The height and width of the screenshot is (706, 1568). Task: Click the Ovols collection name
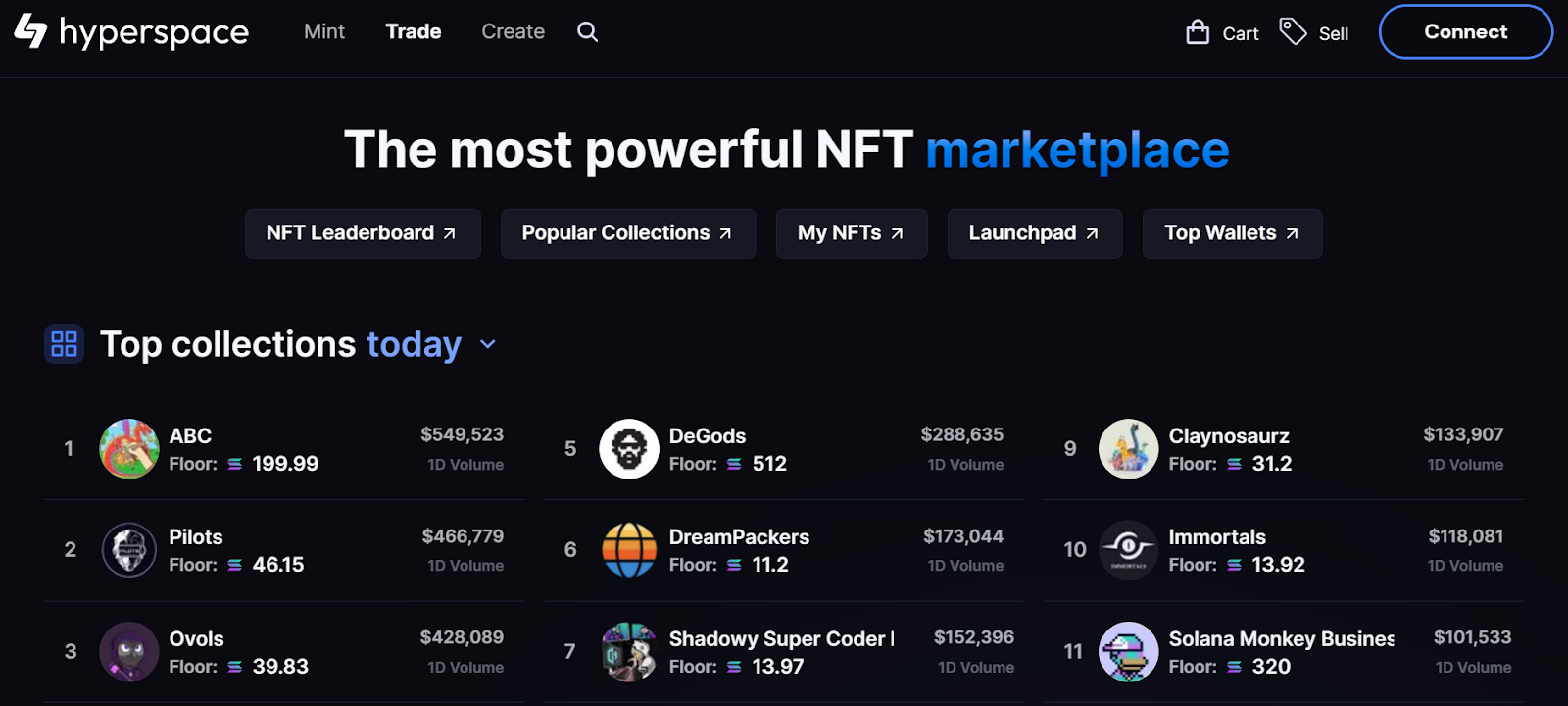[197, 639]
